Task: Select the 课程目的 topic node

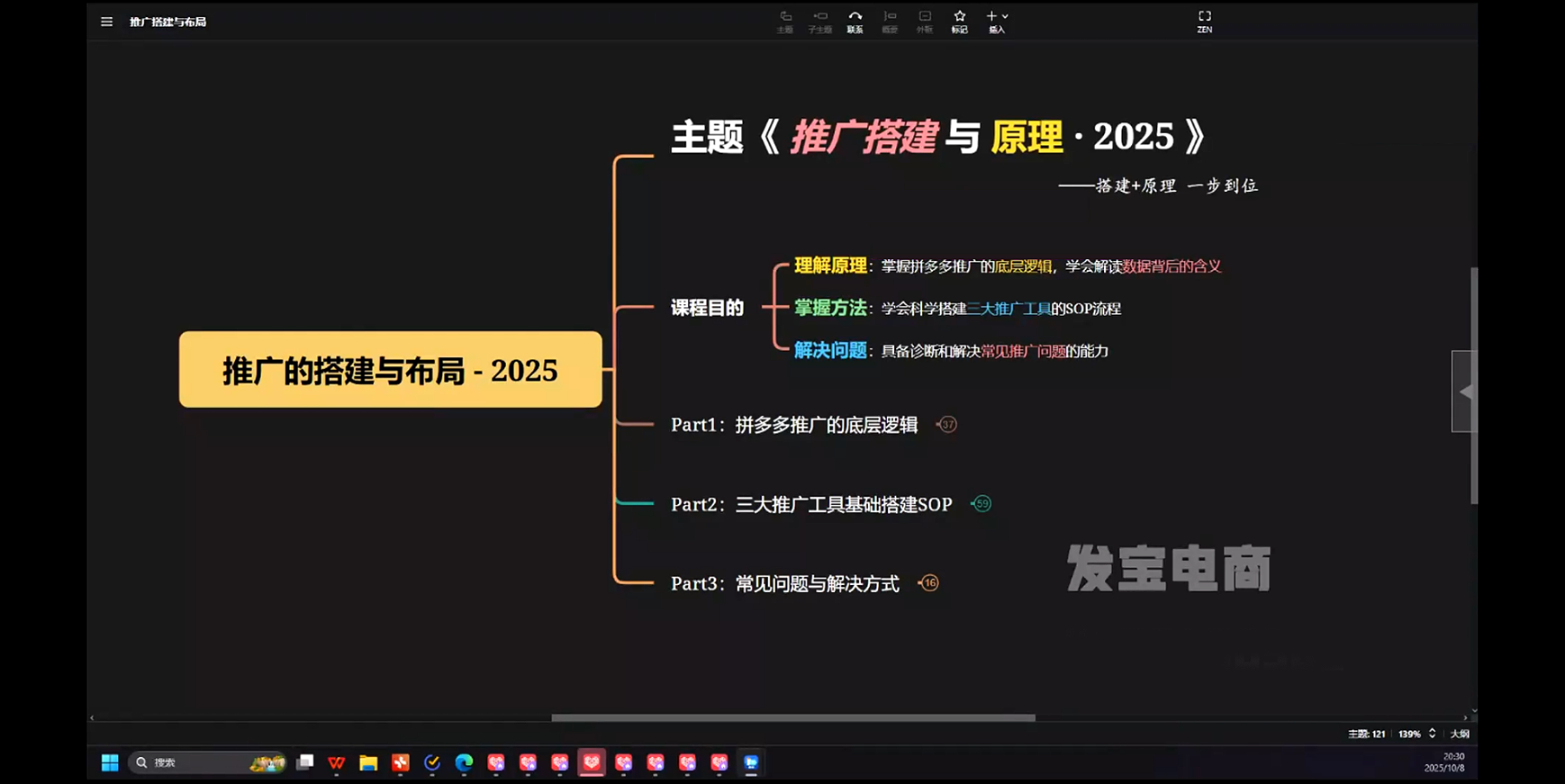Action: click(707, 308)
